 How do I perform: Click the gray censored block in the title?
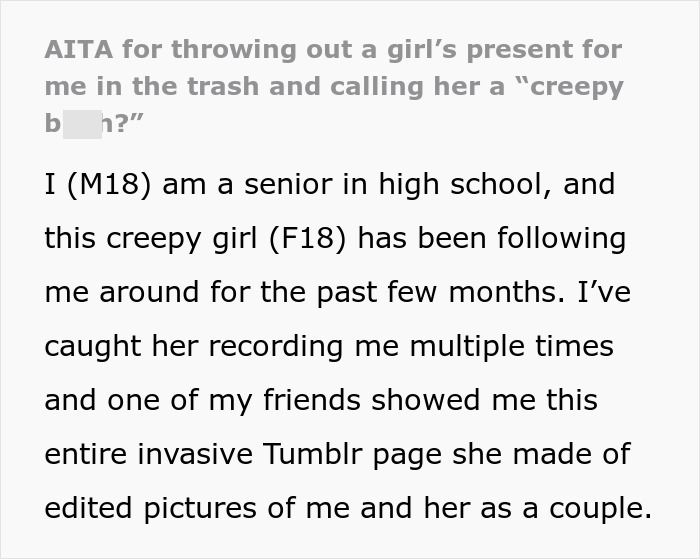click(82, 125)
